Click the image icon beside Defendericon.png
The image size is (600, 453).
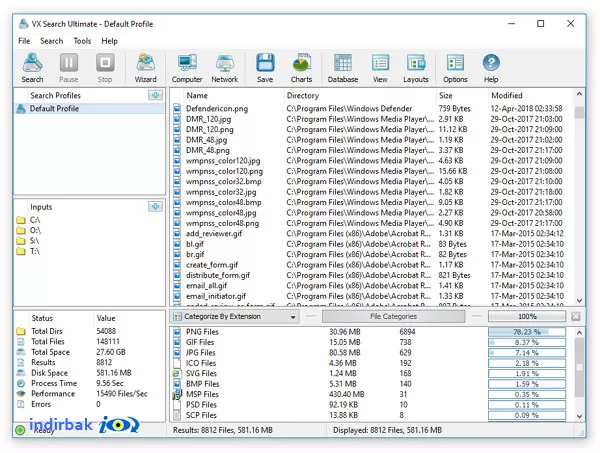tap(177, 109)
